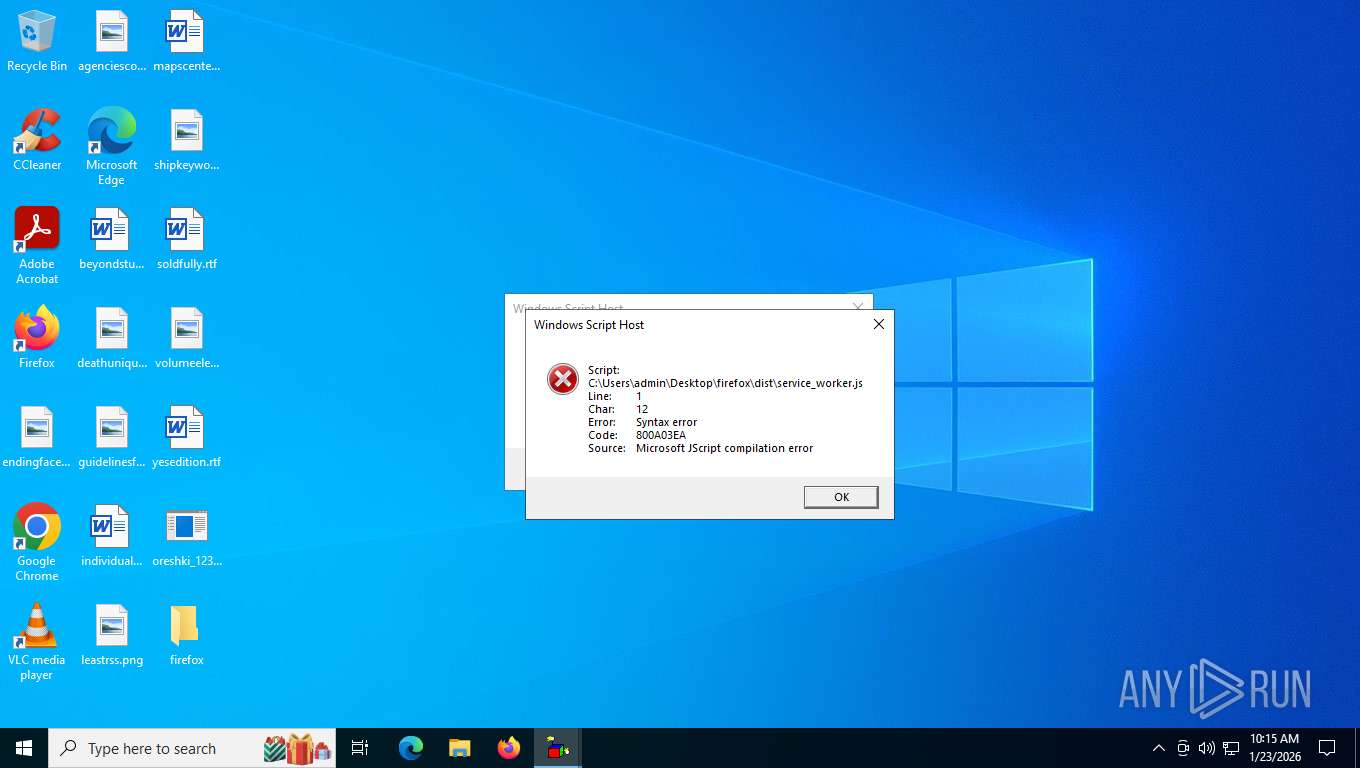Click the taskbar search box
The width and height of the screenshot is (1360, 768).
click(192, 748)
